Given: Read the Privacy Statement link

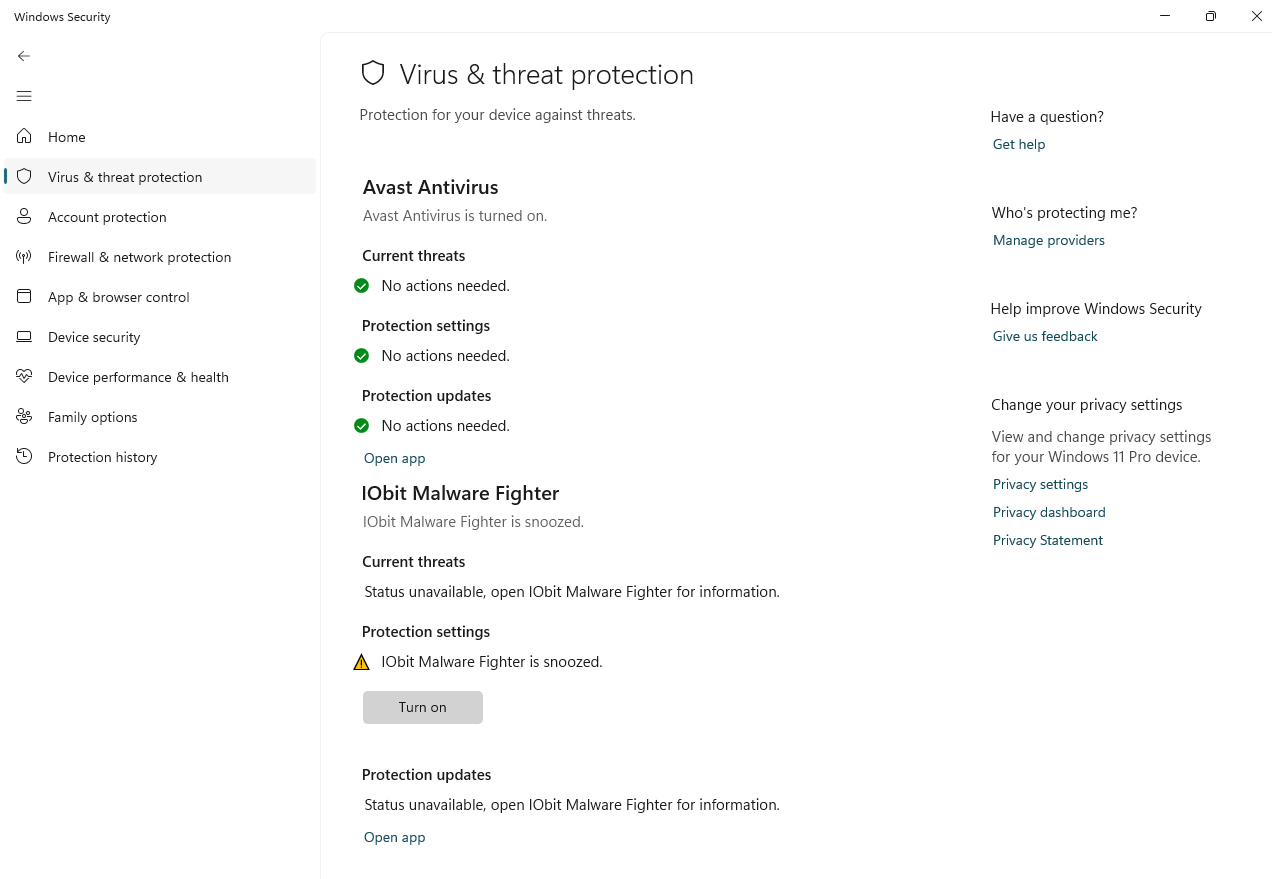Looking at the screenshot, I should pos(1047,540).
